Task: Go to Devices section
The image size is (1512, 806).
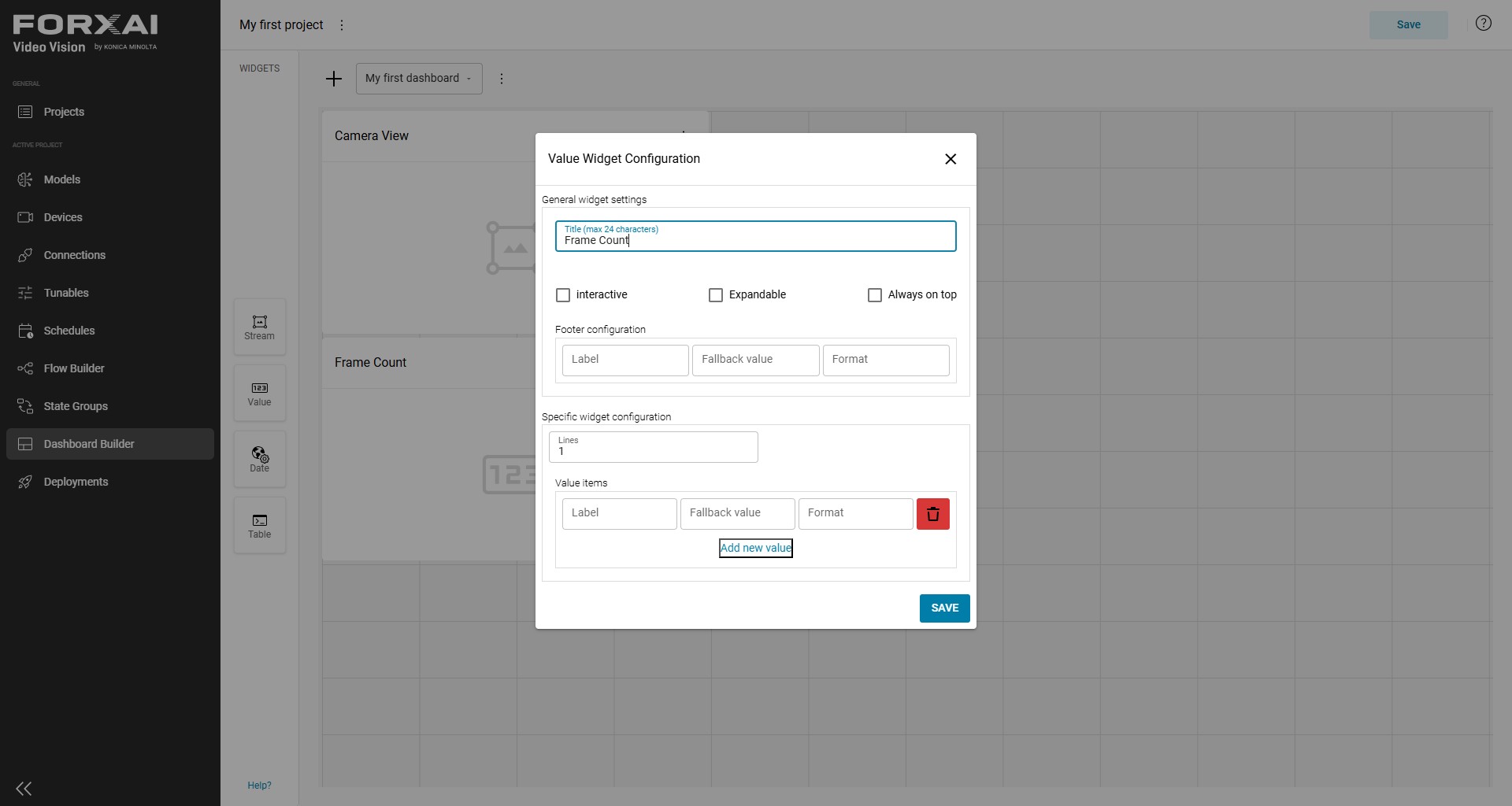Action: click(110, 217)
